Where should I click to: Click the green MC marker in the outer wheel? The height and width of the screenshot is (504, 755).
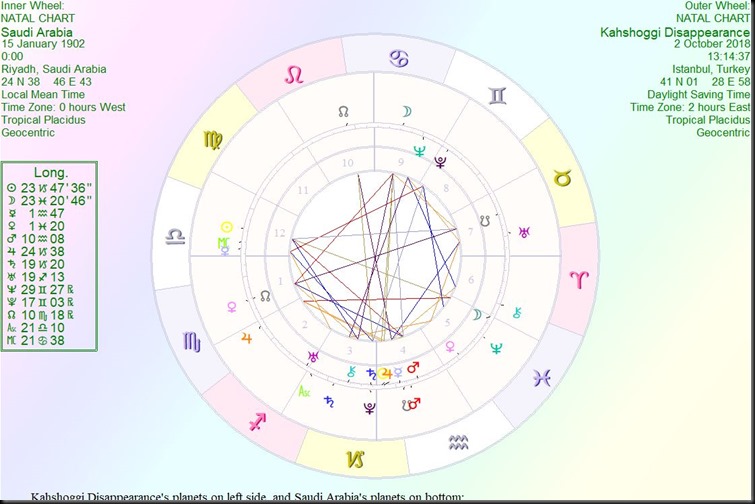(x=224, y=242)
